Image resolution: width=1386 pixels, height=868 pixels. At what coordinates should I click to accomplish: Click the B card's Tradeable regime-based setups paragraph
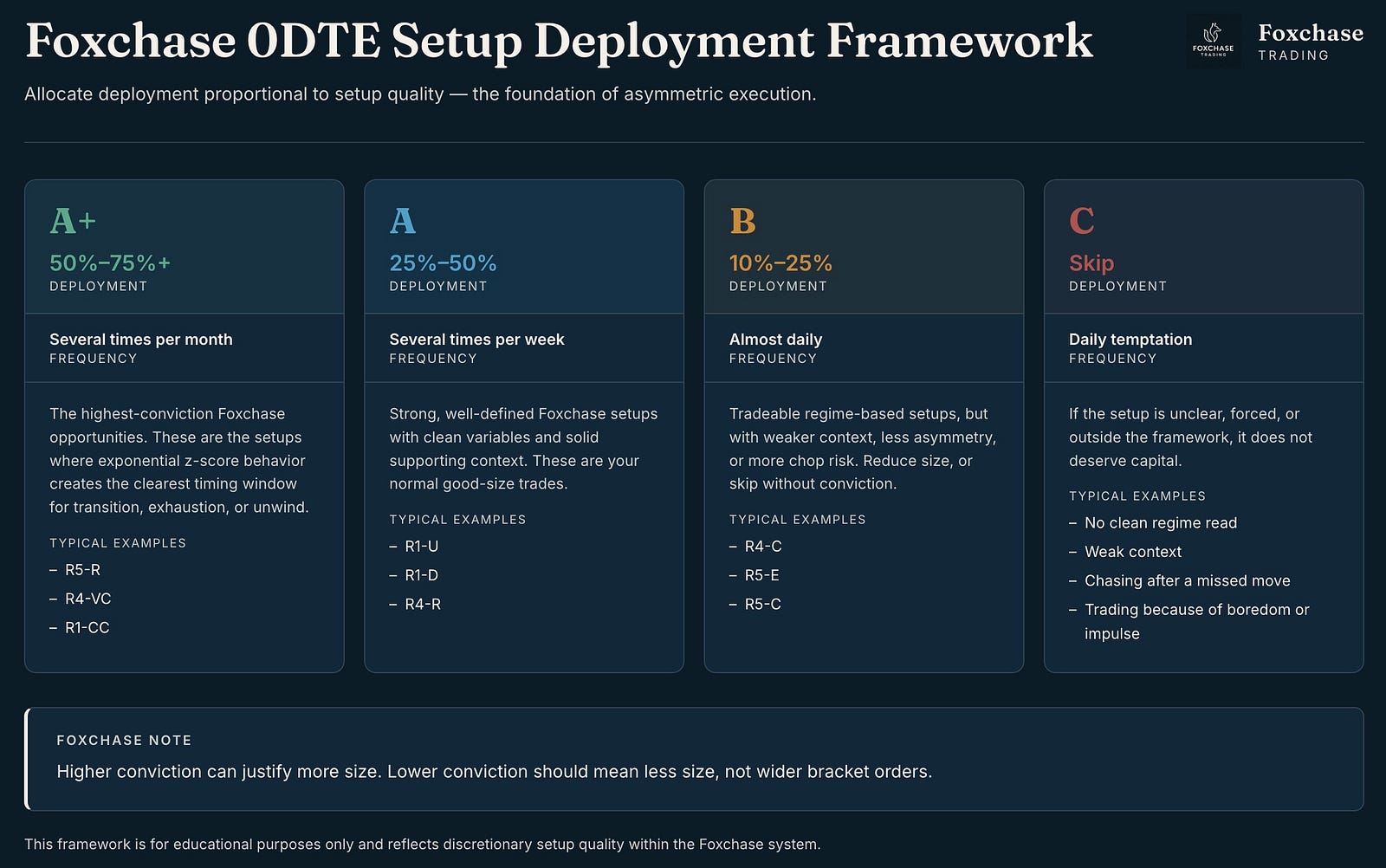tap(863, 449)
